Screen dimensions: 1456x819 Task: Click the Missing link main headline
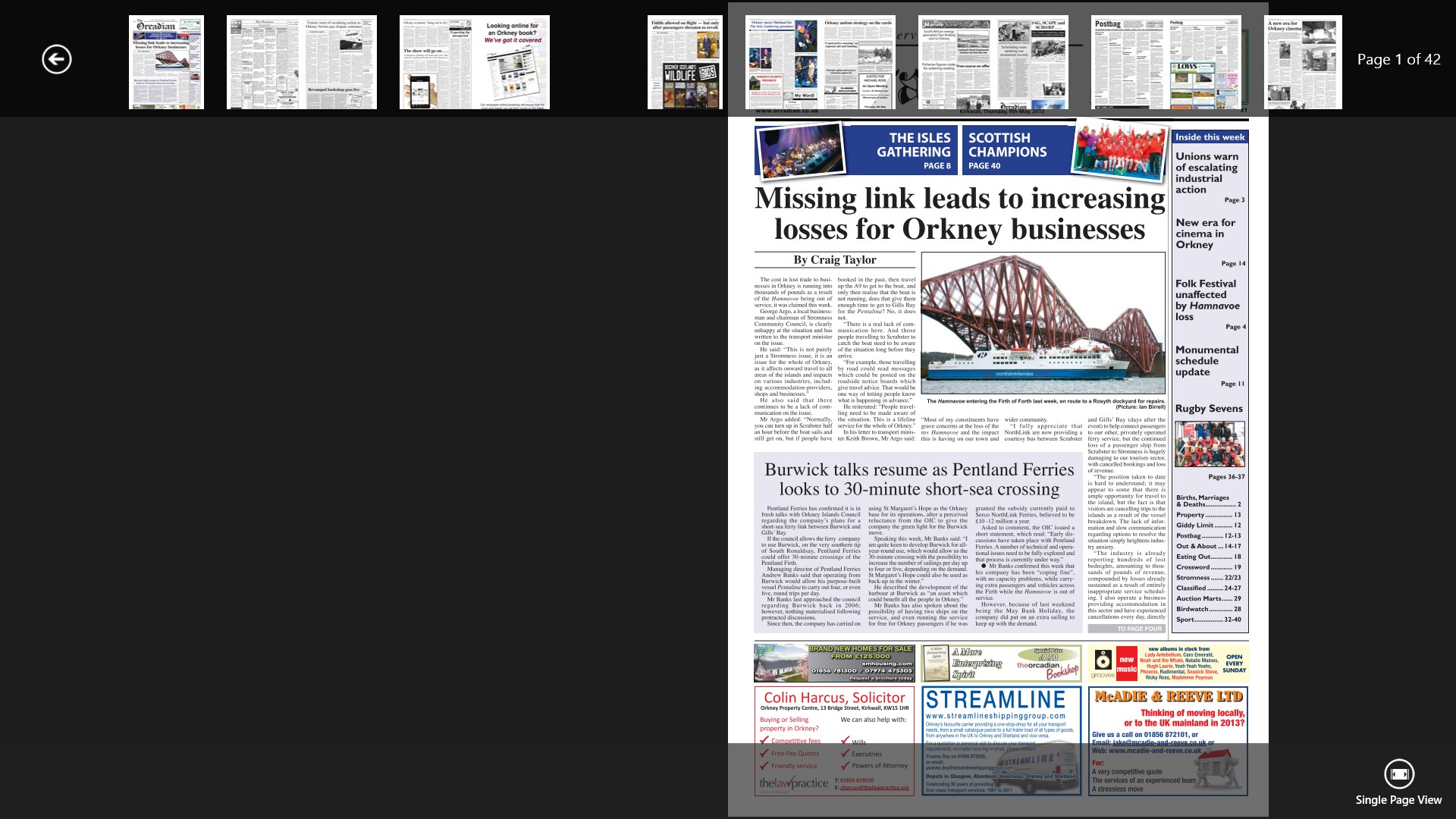[959, 214]
